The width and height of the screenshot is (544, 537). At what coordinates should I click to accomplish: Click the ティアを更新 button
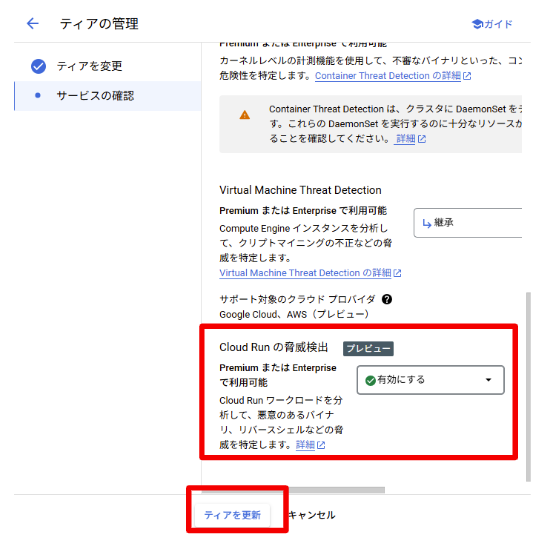click(232, 515)
